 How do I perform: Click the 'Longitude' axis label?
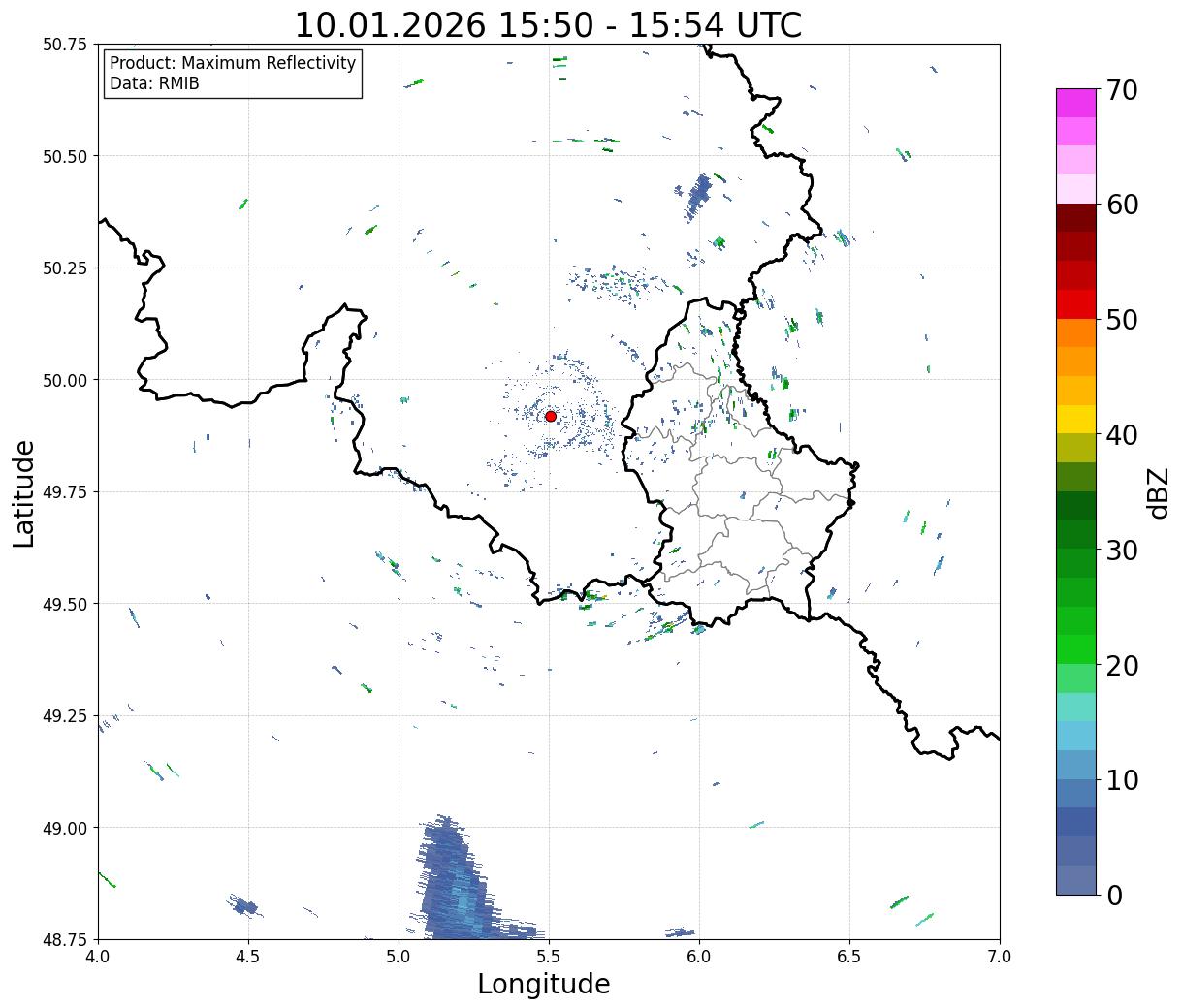[x=544, y=984]
